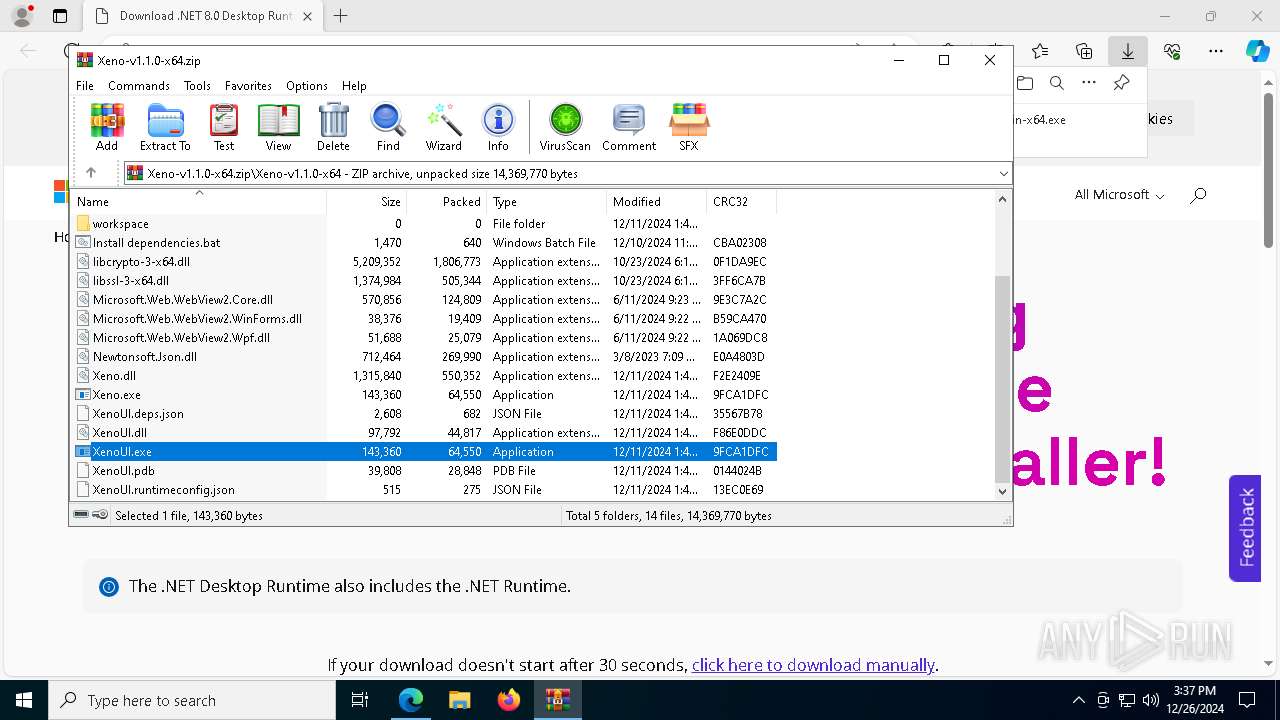Open Edge Favorites star icon
This screenshot has width=1280, height=720.
(1040, 51)
